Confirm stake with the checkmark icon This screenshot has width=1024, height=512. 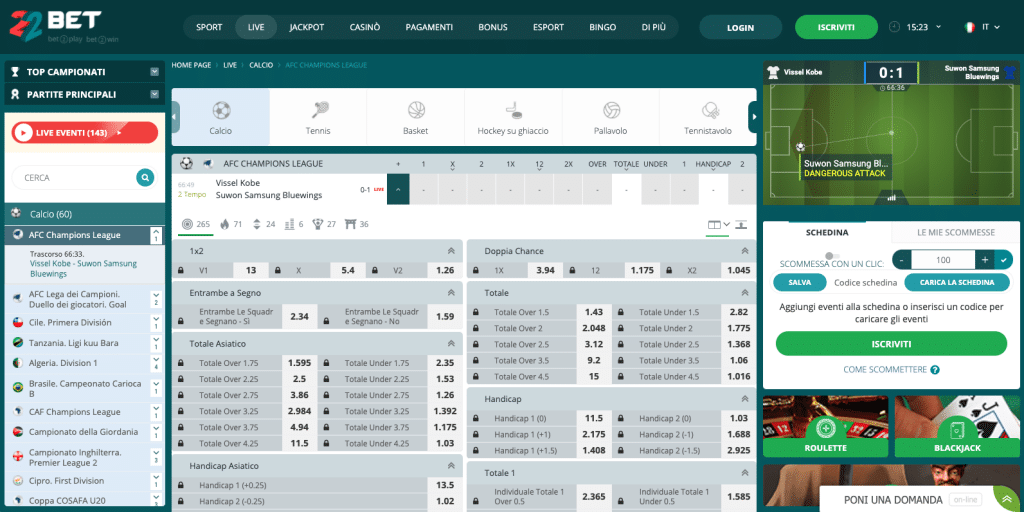(x=1002, y=260)
